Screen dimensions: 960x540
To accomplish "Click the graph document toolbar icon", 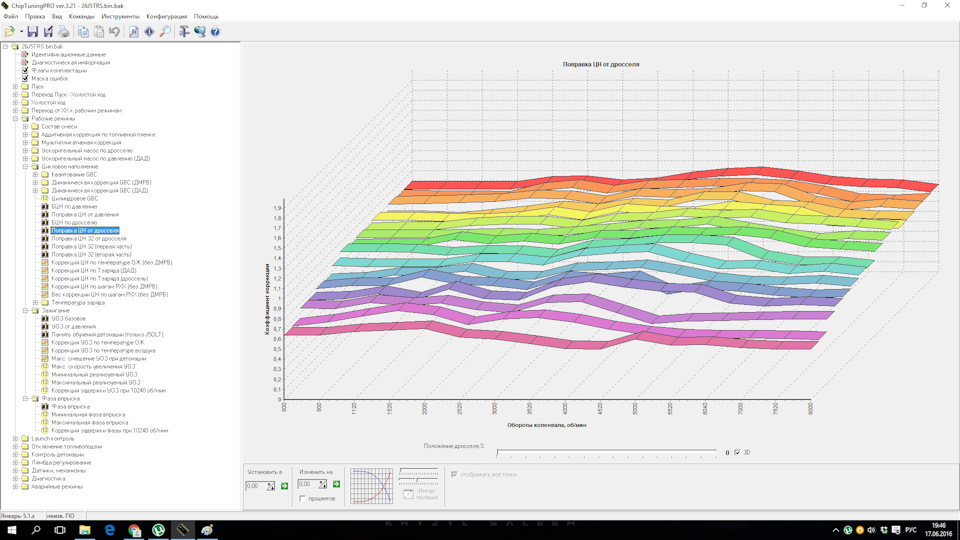I will point(134,32).
